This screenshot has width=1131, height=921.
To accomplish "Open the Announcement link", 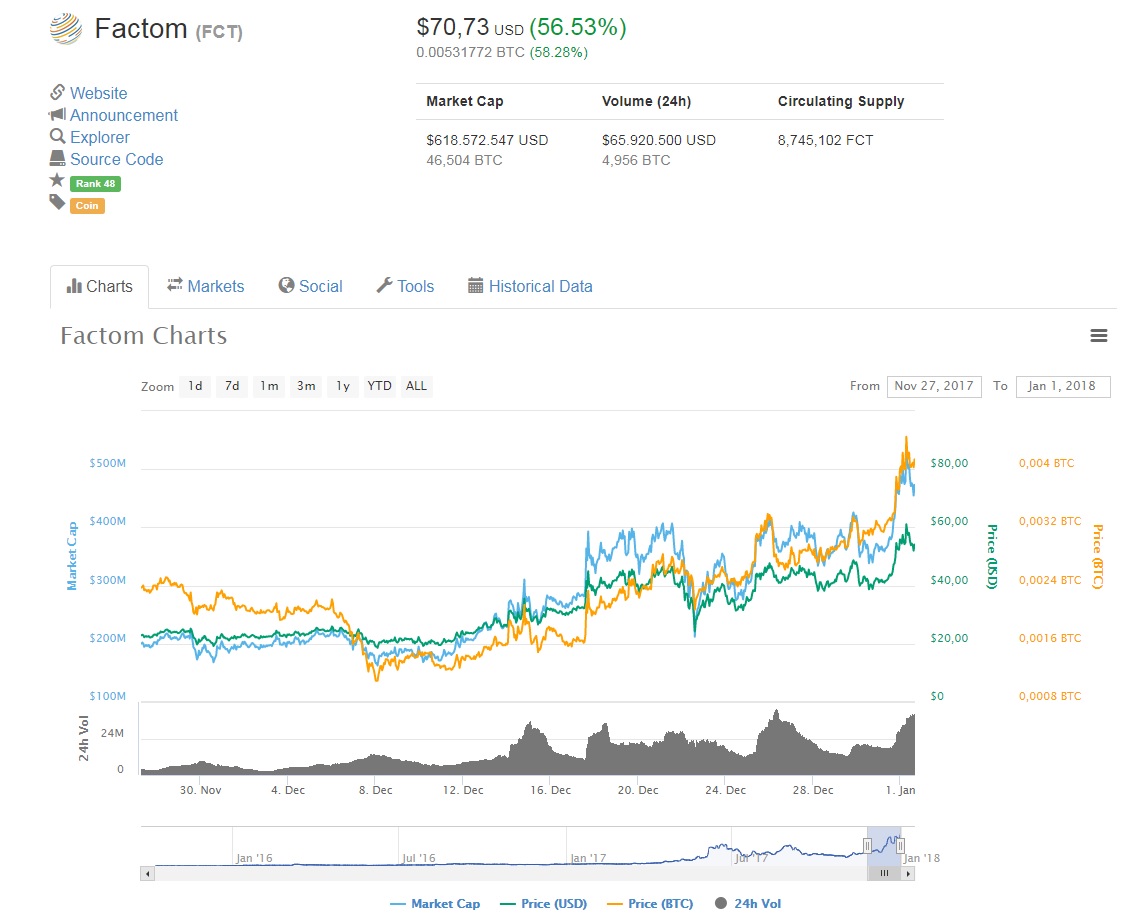I will 123,115.
